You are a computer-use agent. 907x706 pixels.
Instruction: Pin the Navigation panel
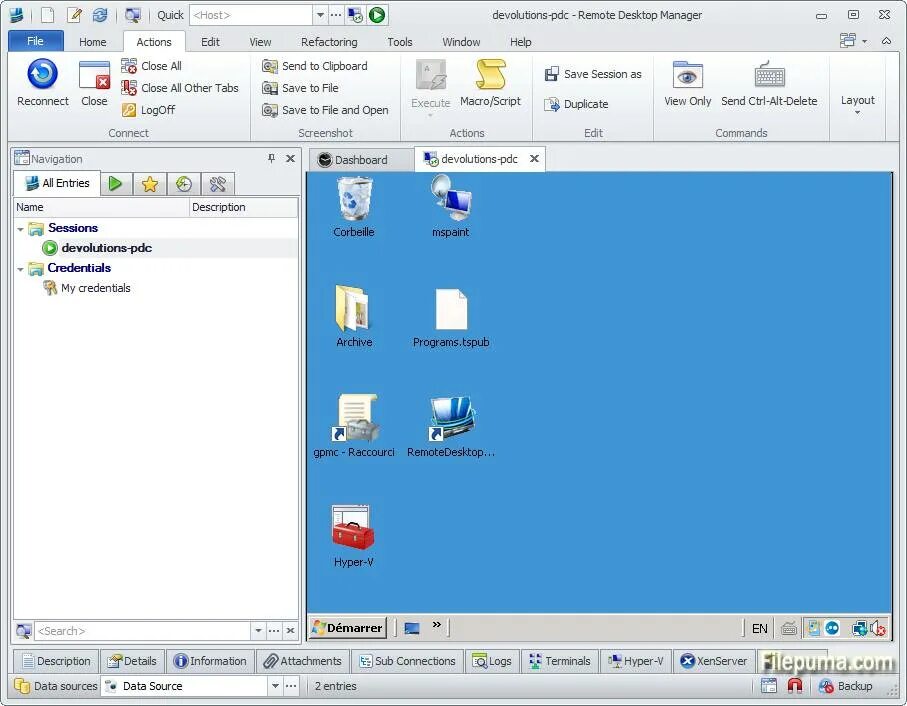[x=271, y=158]
